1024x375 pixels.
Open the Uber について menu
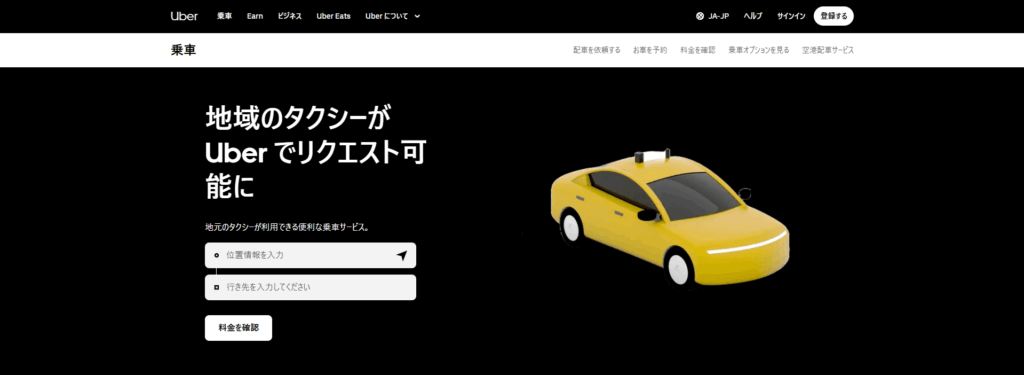tap(393, 16)
